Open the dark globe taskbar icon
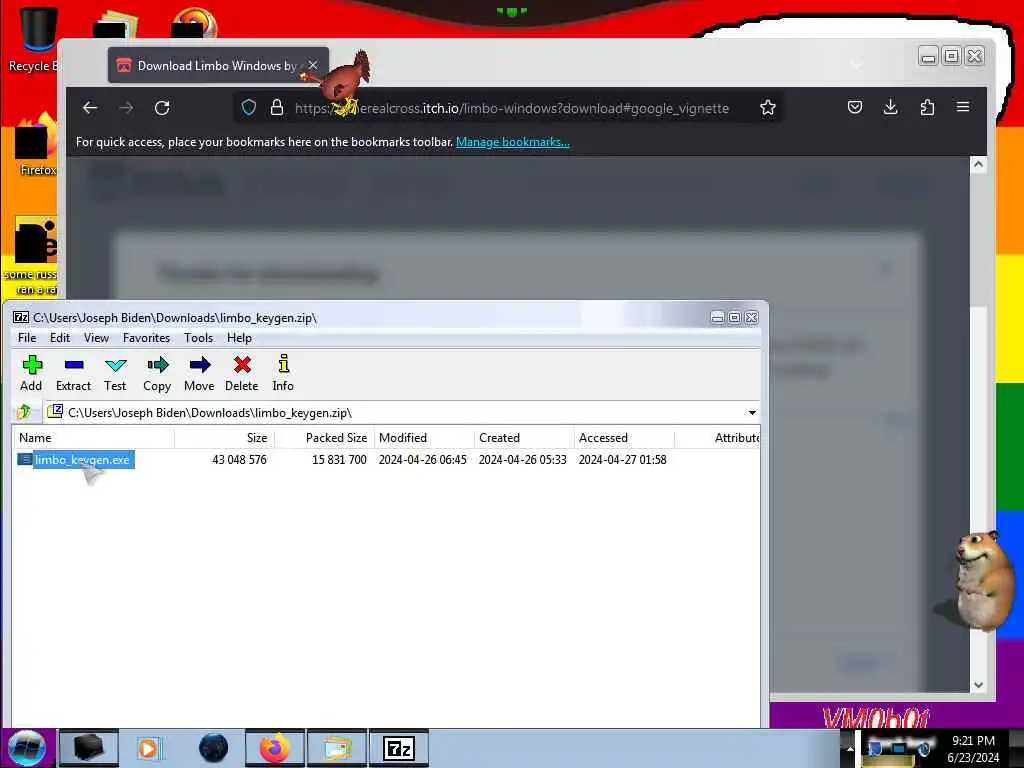1024x768 pixels. (214, 748)
